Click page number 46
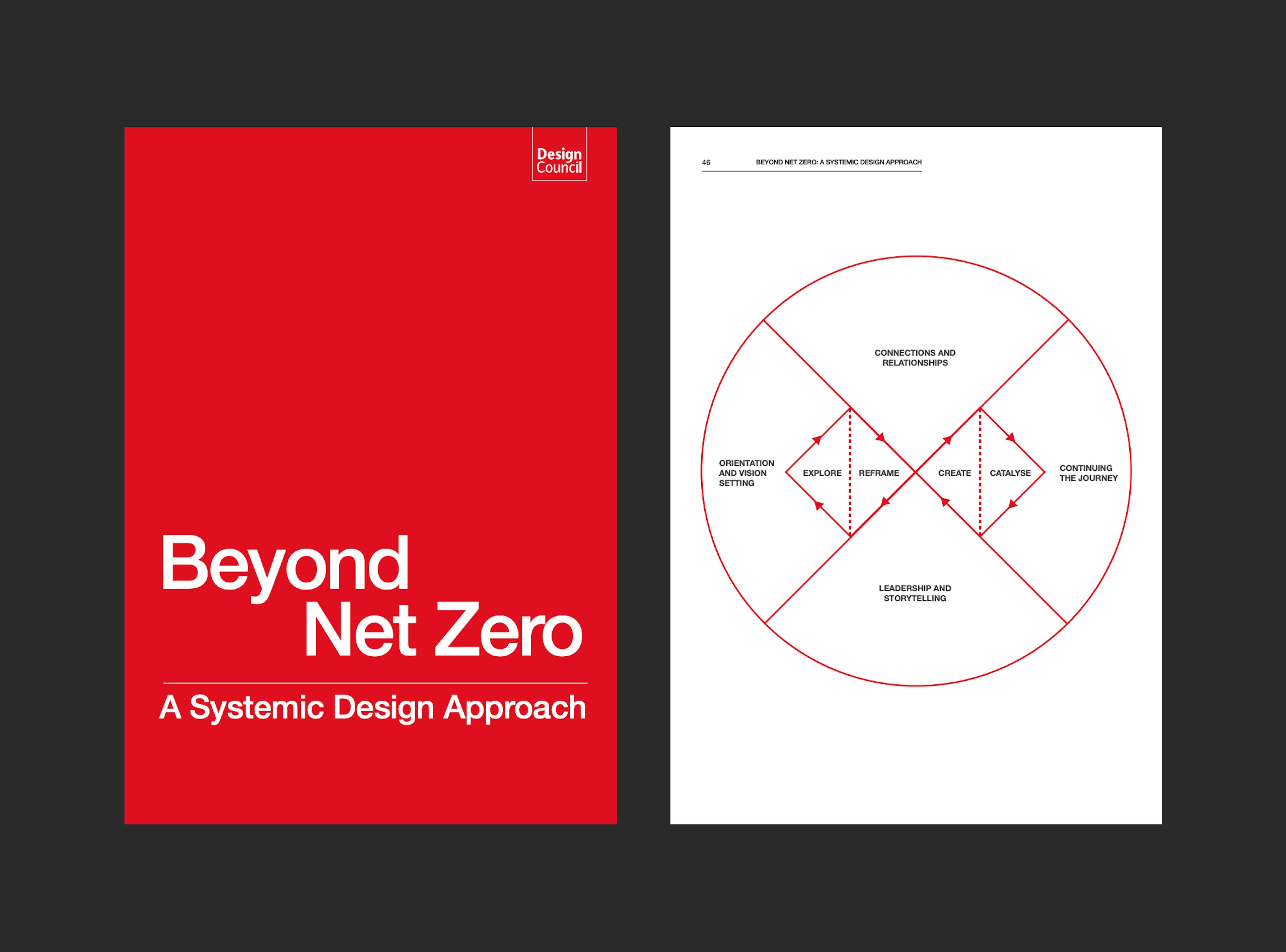Viewport: 1286px width, 952px height. (706, 162)
